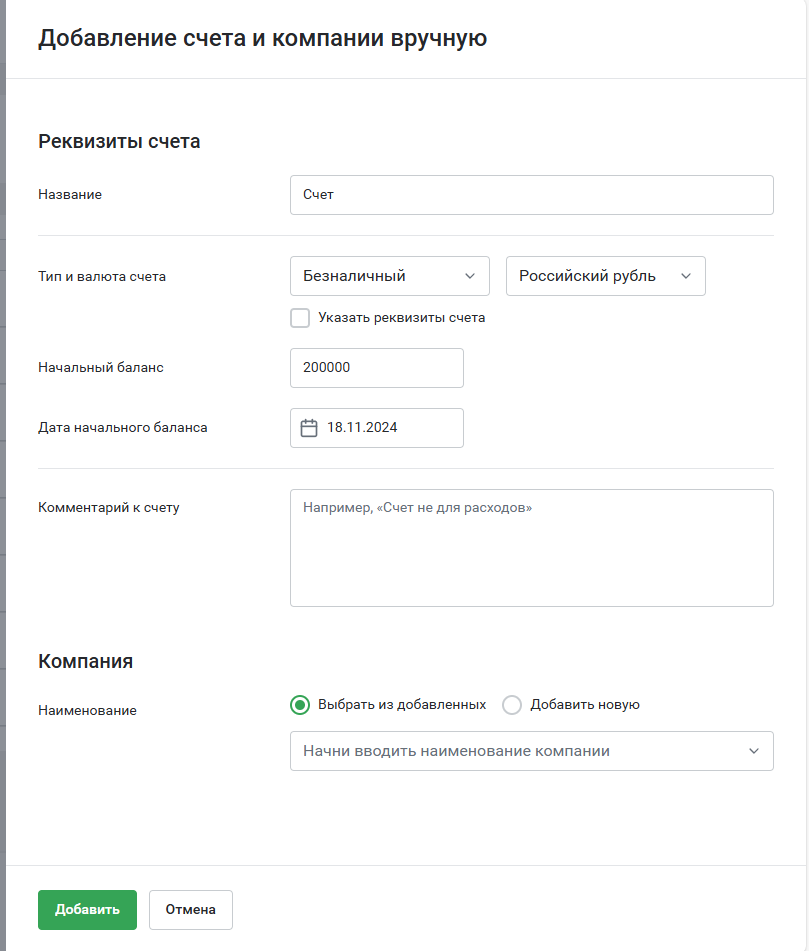
Task: Expand company name combo box
Action: pos(531,751)
